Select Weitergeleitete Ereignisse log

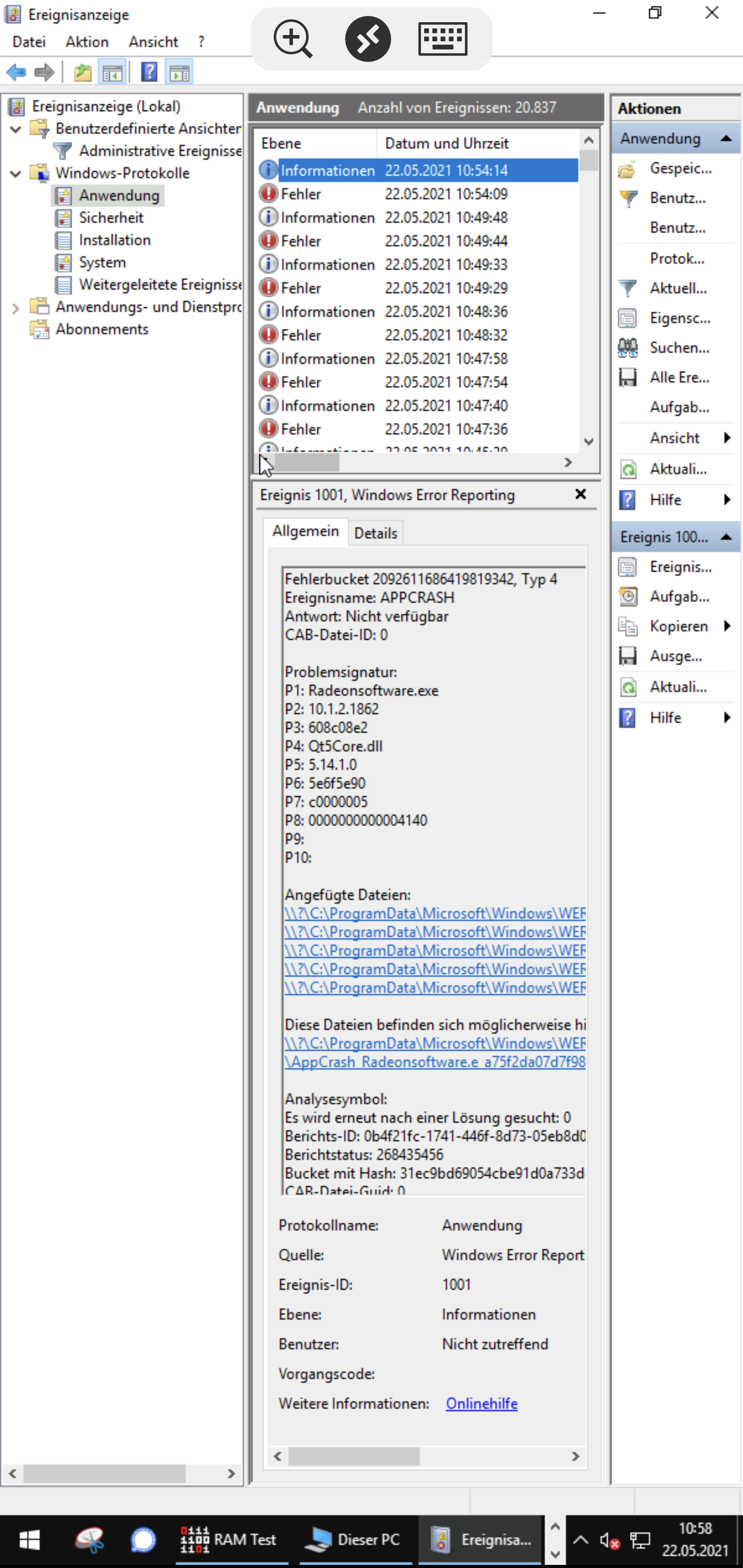tap(160, 285)
